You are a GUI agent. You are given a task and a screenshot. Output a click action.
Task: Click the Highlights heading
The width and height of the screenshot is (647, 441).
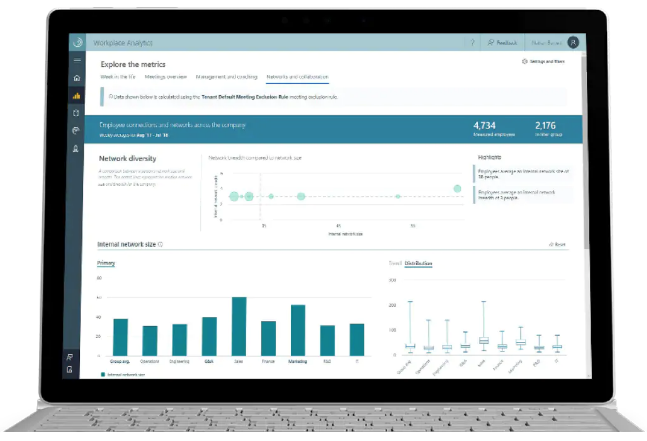489,157
